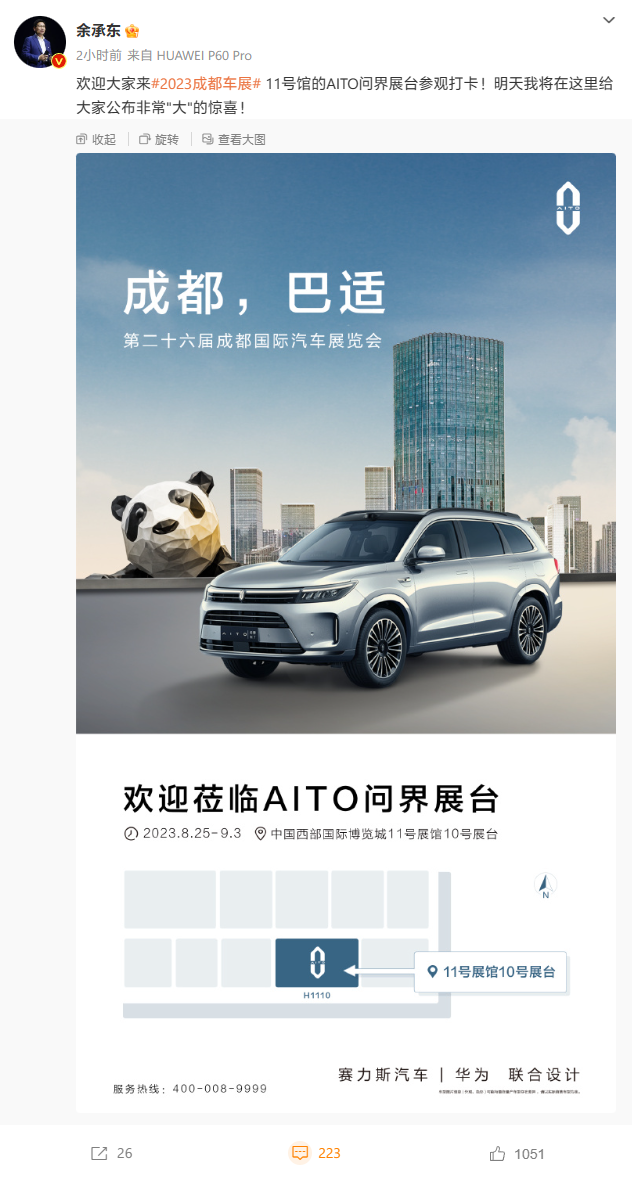Click the AITO poster image
This screenshot has width=632, height=1180.
coord(346,632)
